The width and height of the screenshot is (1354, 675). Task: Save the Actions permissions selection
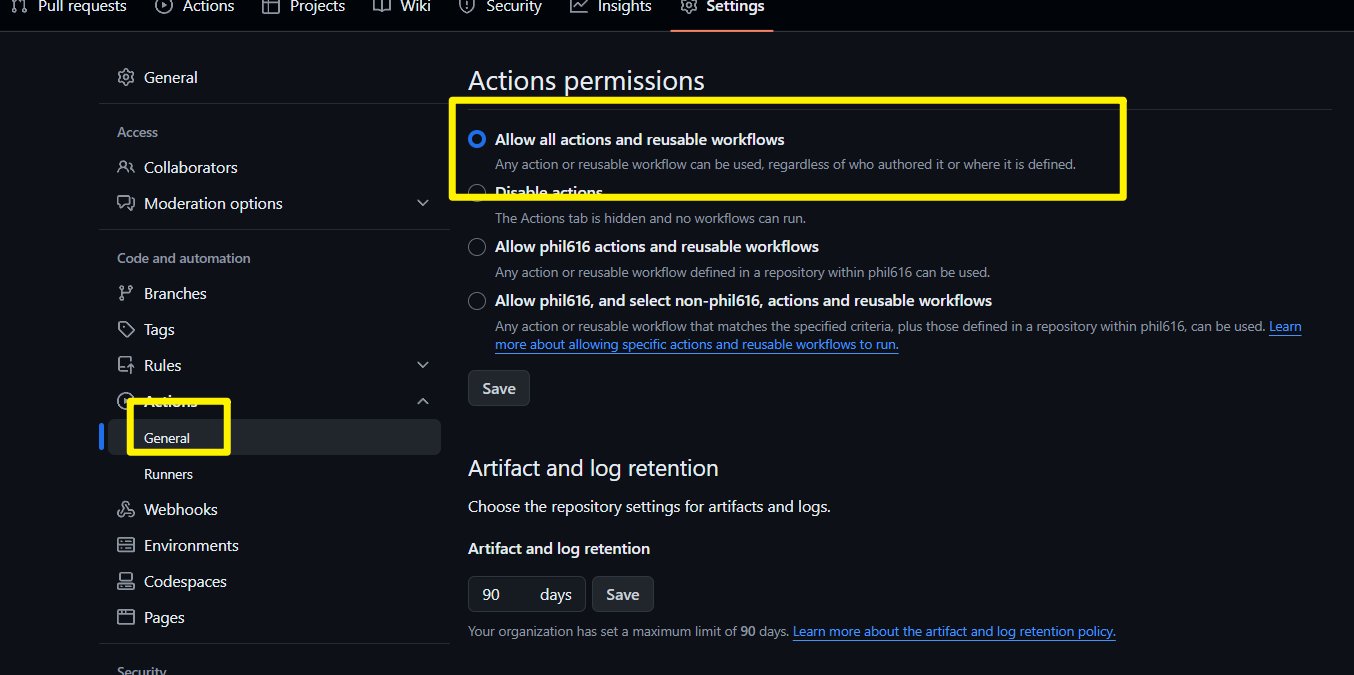(499, 388)
